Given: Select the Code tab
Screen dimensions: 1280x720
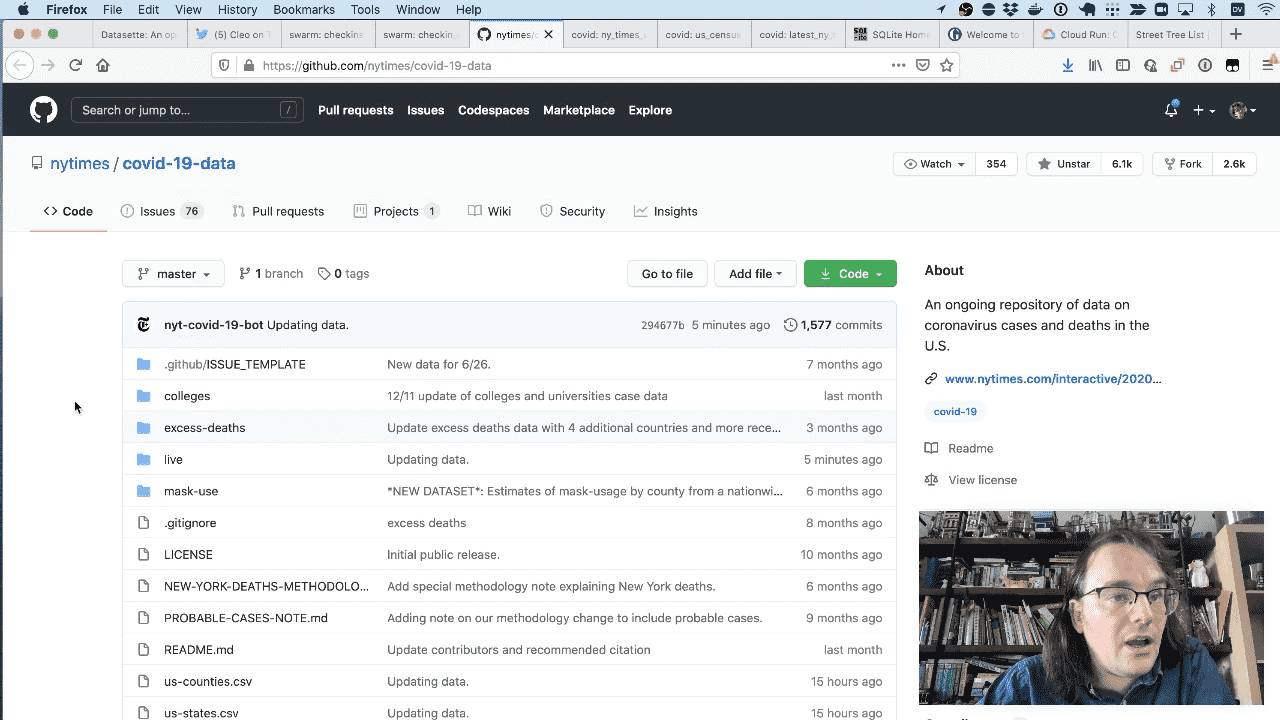Looking at the screenshot, I should (x=68, y=211).
